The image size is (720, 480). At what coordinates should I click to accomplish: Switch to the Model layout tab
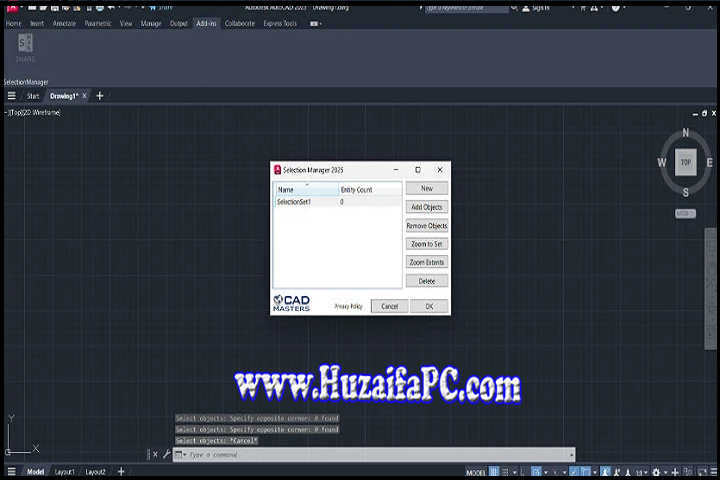tap(35, 472)
